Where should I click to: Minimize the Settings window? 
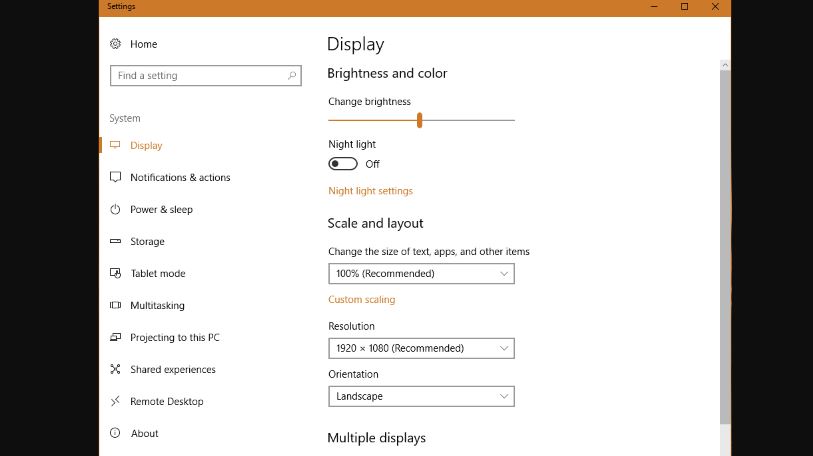(x=654, y=7)
